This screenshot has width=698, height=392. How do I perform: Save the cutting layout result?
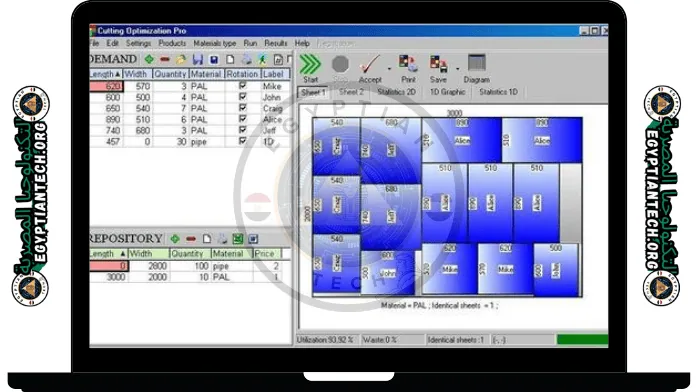438,69
